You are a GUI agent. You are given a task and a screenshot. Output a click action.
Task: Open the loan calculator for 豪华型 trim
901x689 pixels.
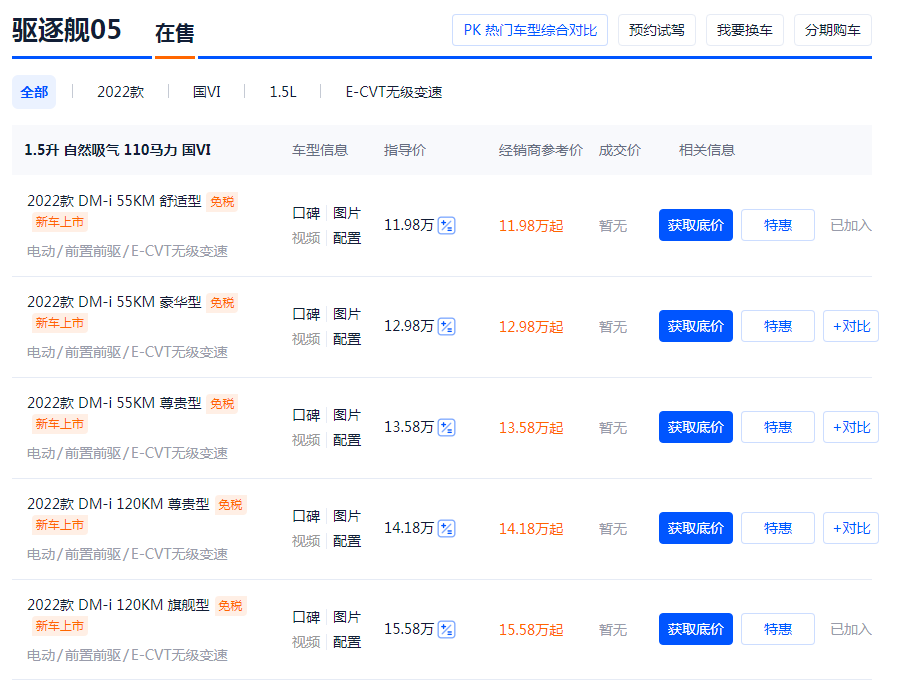pyautogui.click(x=446, y=326)
